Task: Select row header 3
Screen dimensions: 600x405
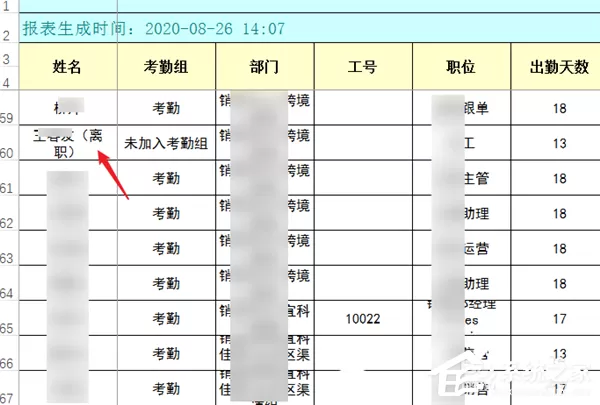Action: tap(9, 55)
